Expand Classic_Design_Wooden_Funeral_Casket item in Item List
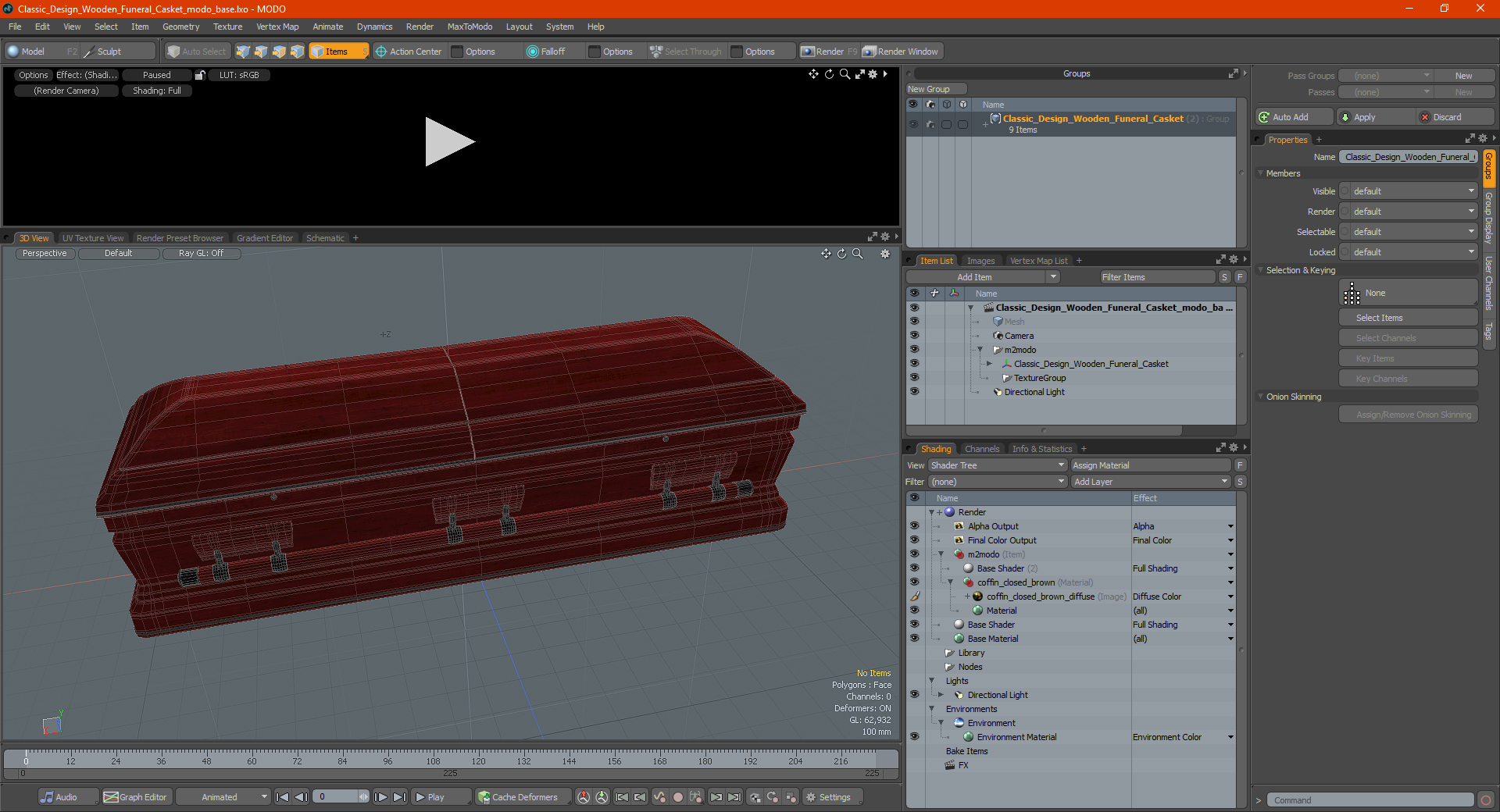This screenshot has height=812, width=1500. pyautogui.click(x=989, y=364)
